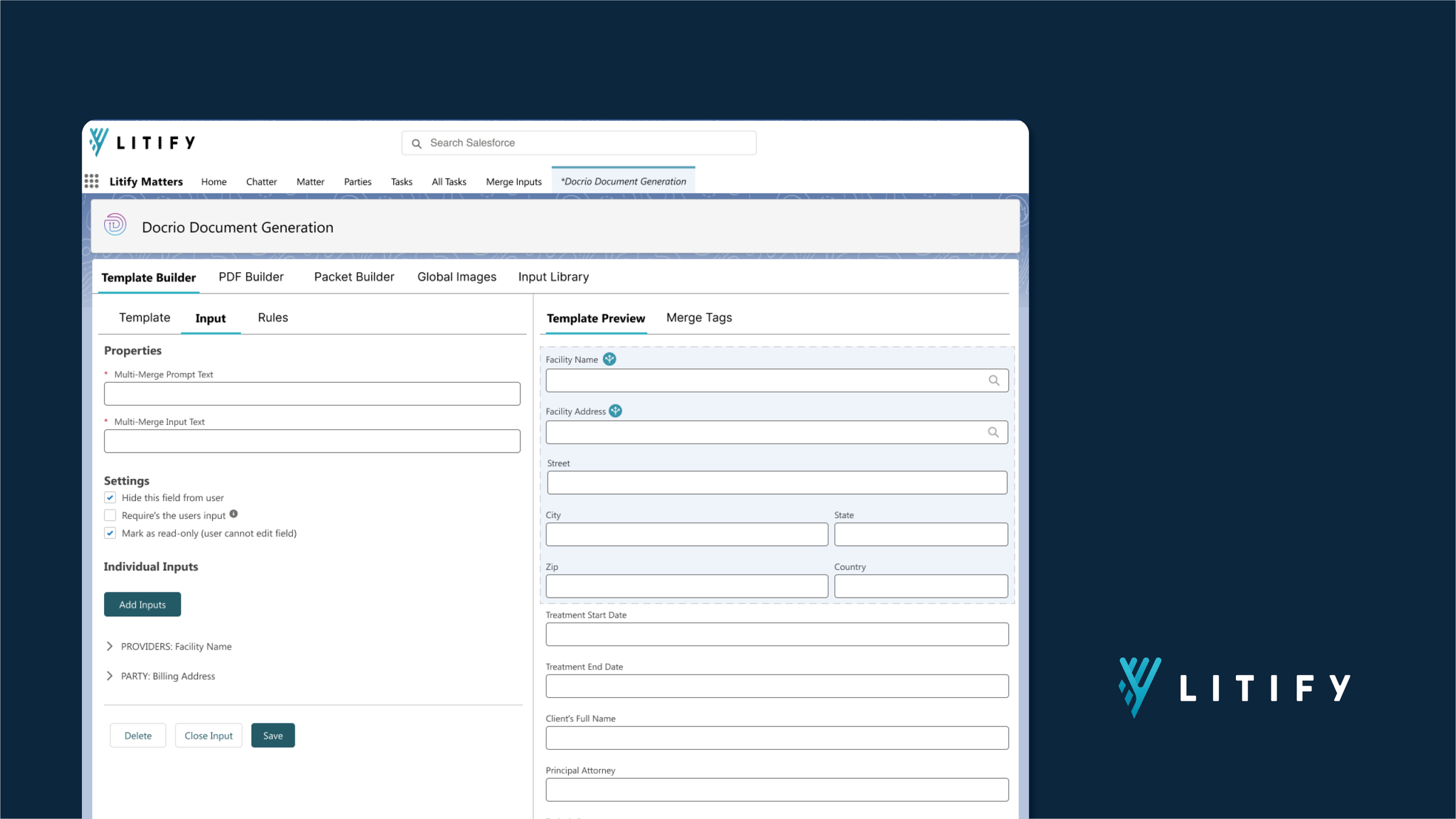Show the Template Preview tab
This screenshot has width=1456, height=819.
[596, 319]
